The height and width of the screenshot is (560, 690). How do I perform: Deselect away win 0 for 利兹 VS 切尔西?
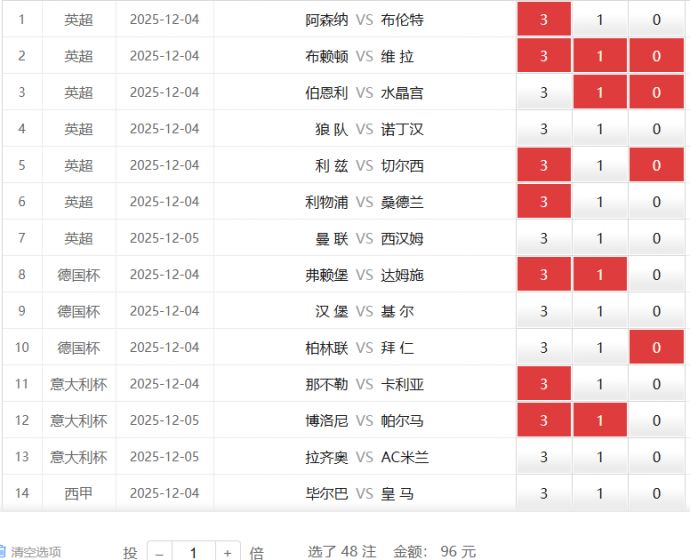[x=657, y=165]
